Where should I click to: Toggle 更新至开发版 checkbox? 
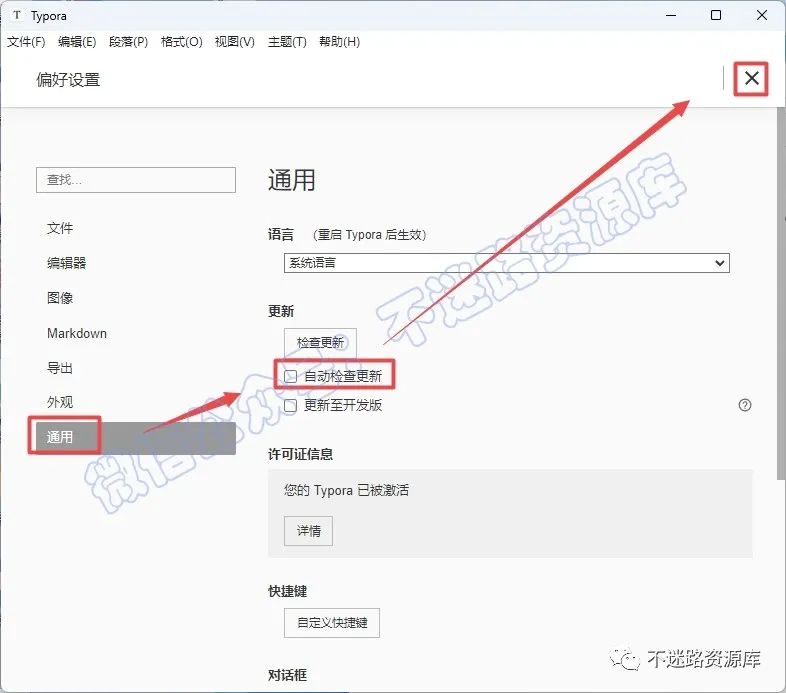click(291, 405)
